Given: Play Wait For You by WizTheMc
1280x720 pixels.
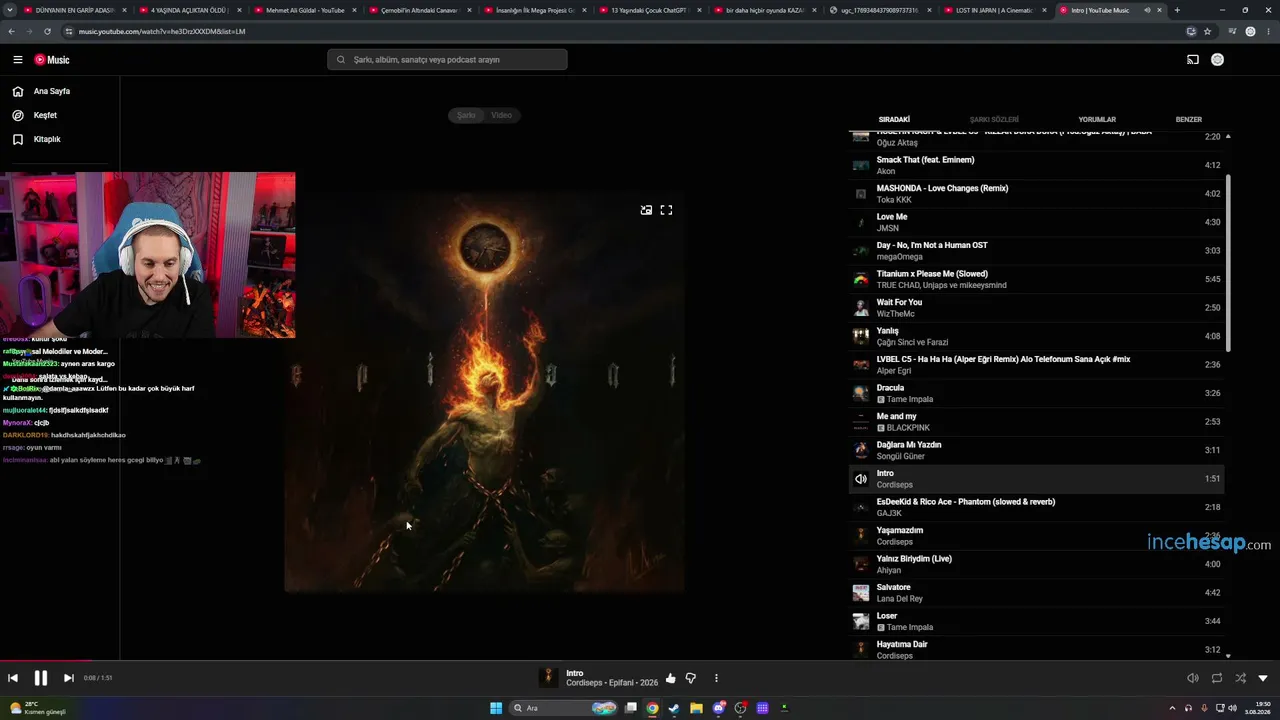Looking at the screenshot, I should point(1036,308).
